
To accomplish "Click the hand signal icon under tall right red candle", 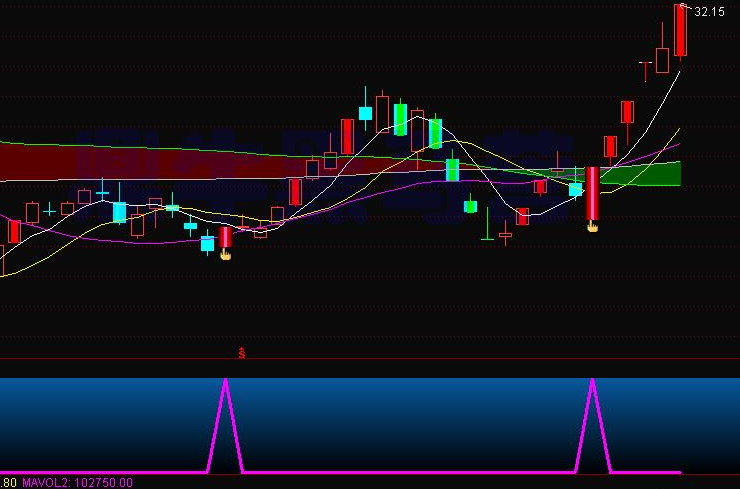I will 592,227.
